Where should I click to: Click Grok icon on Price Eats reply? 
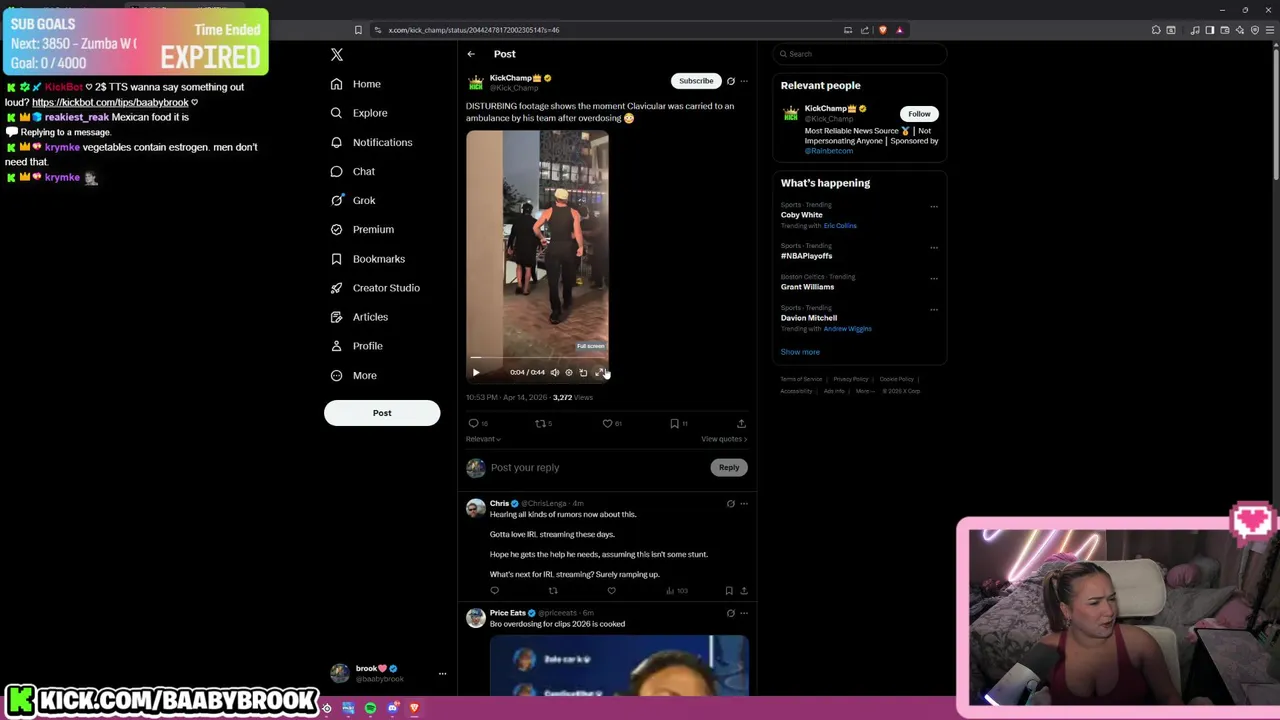coord(730,613)
